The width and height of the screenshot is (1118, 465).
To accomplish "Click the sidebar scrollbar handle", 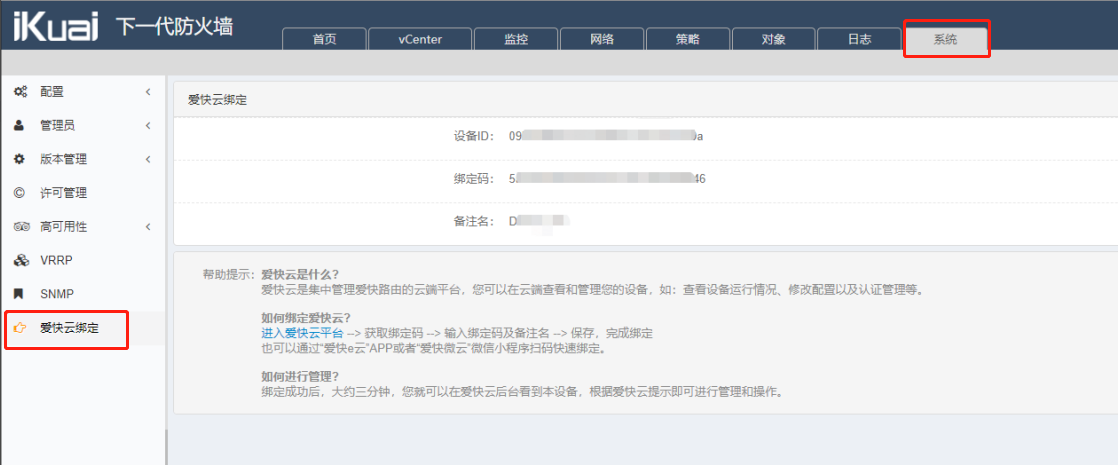I will pyautogui.click(x=167, y=447).
